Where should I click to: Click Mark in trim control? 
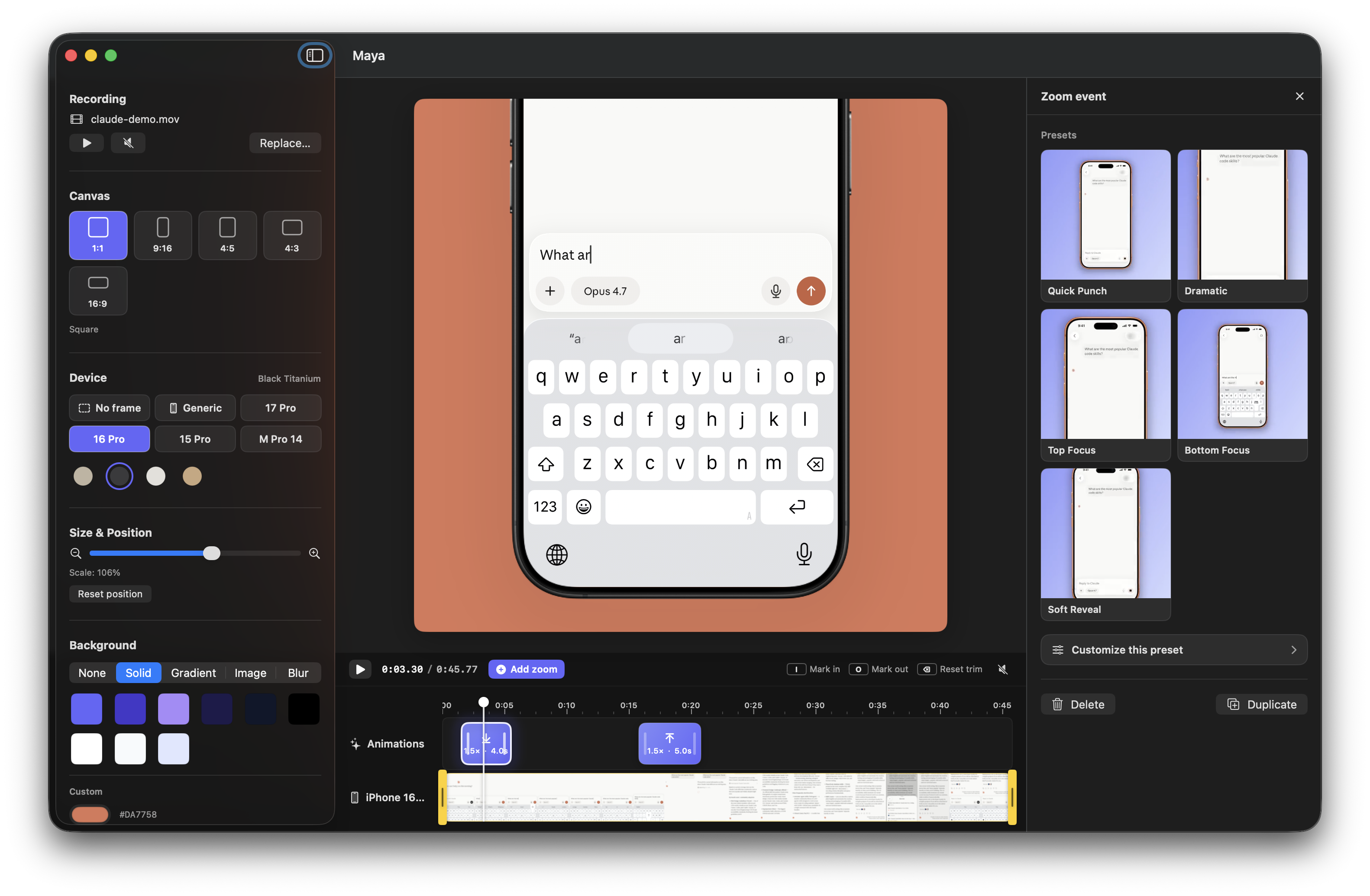pos(813,669)
